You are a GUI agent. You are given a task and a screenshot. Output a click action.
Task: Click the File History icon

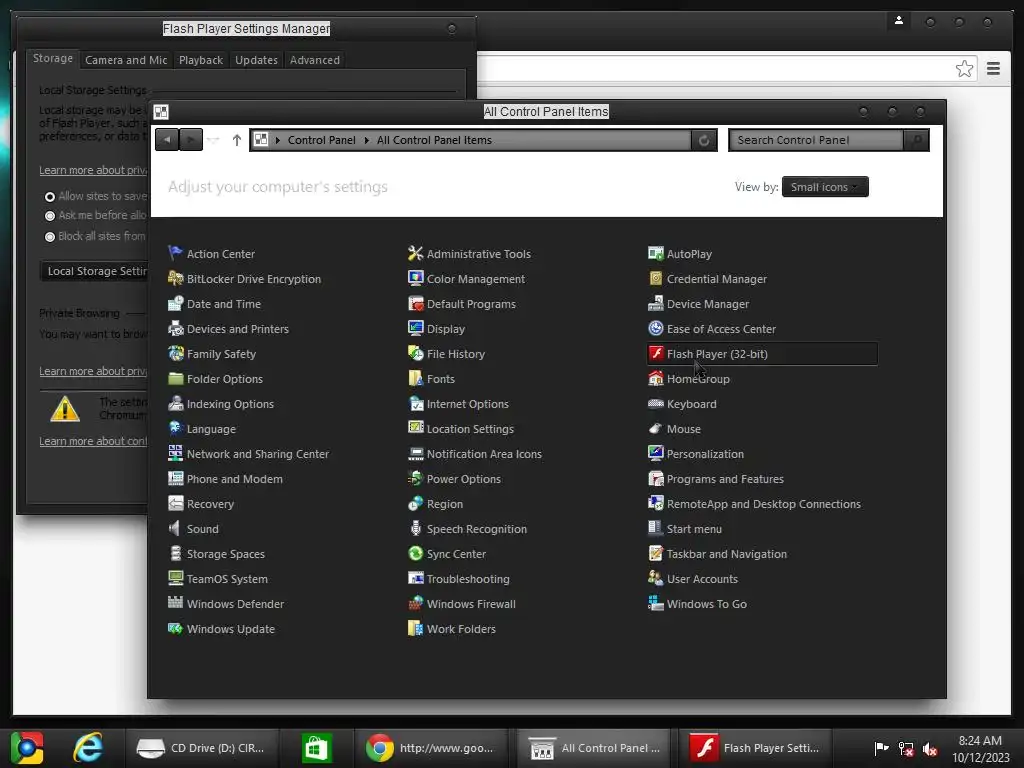click(x=415, y=353)
